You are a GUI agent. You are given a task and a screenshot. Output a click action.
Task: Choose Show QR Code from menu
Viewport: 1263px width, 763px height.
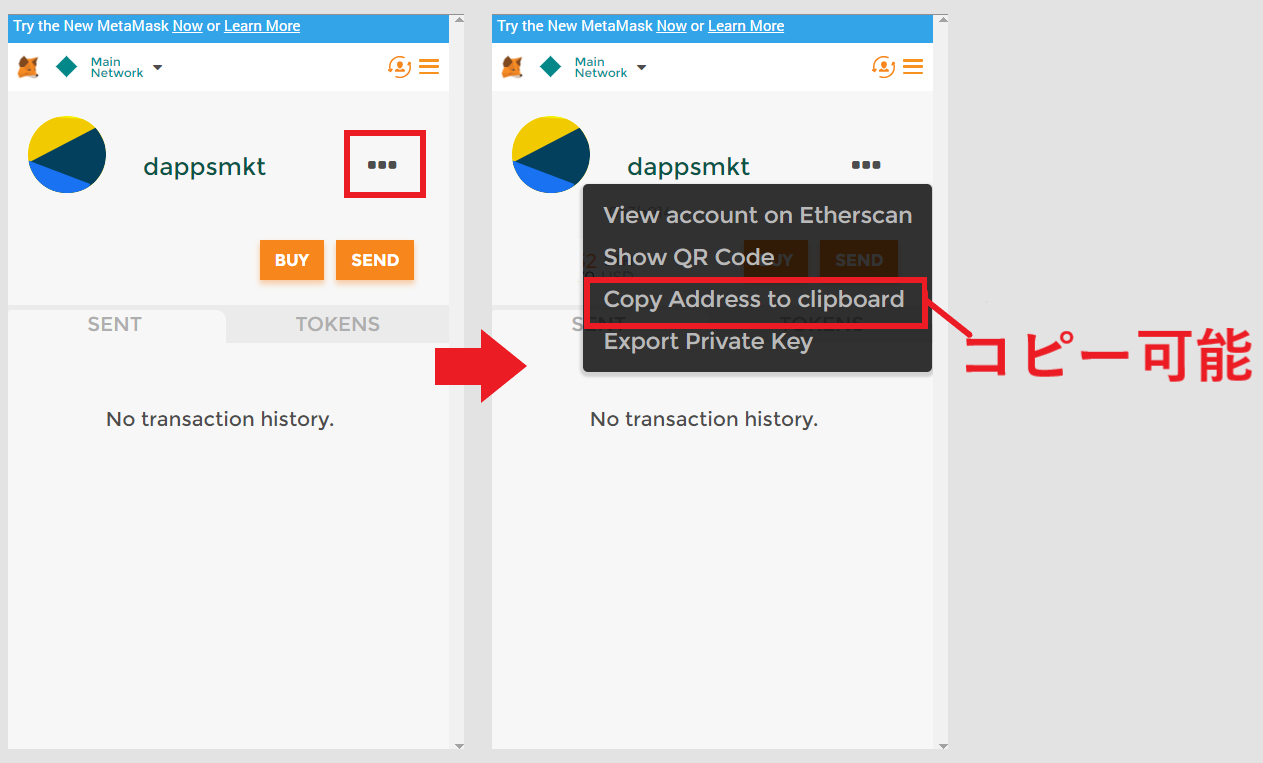tap(689, 257)
